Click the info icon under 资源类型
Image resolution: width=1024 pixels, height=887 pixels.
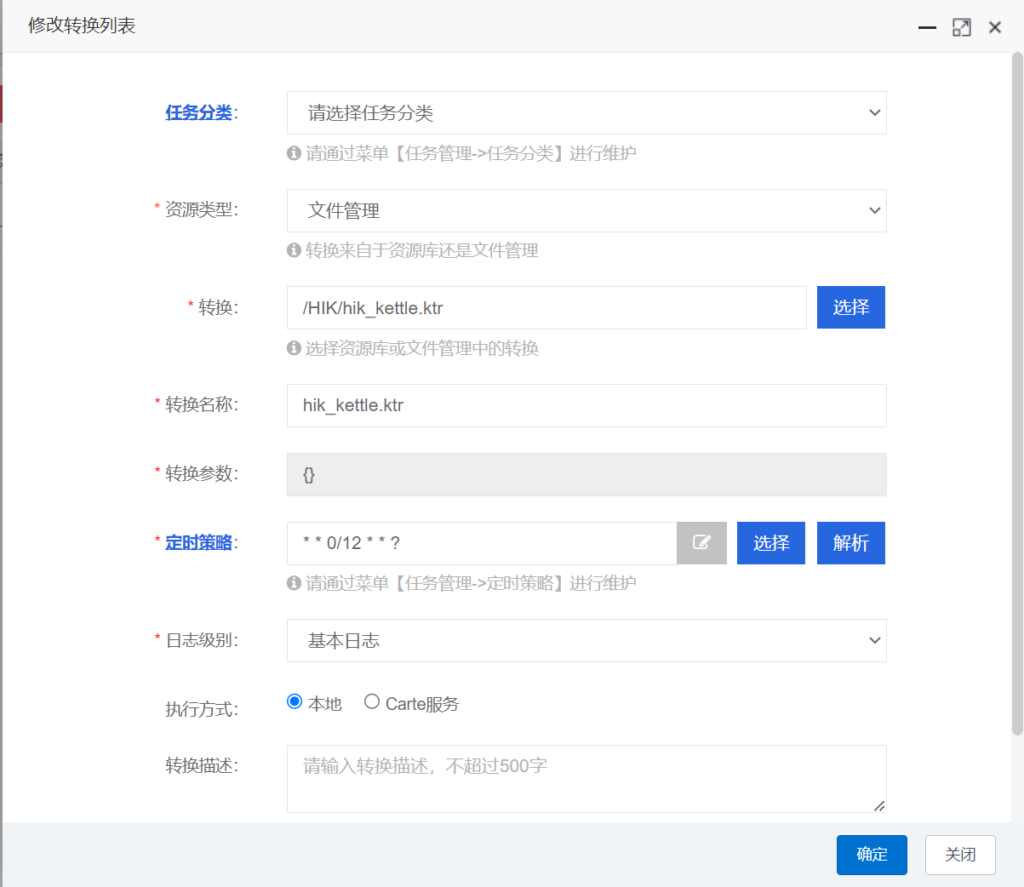[x=294, y=251]
